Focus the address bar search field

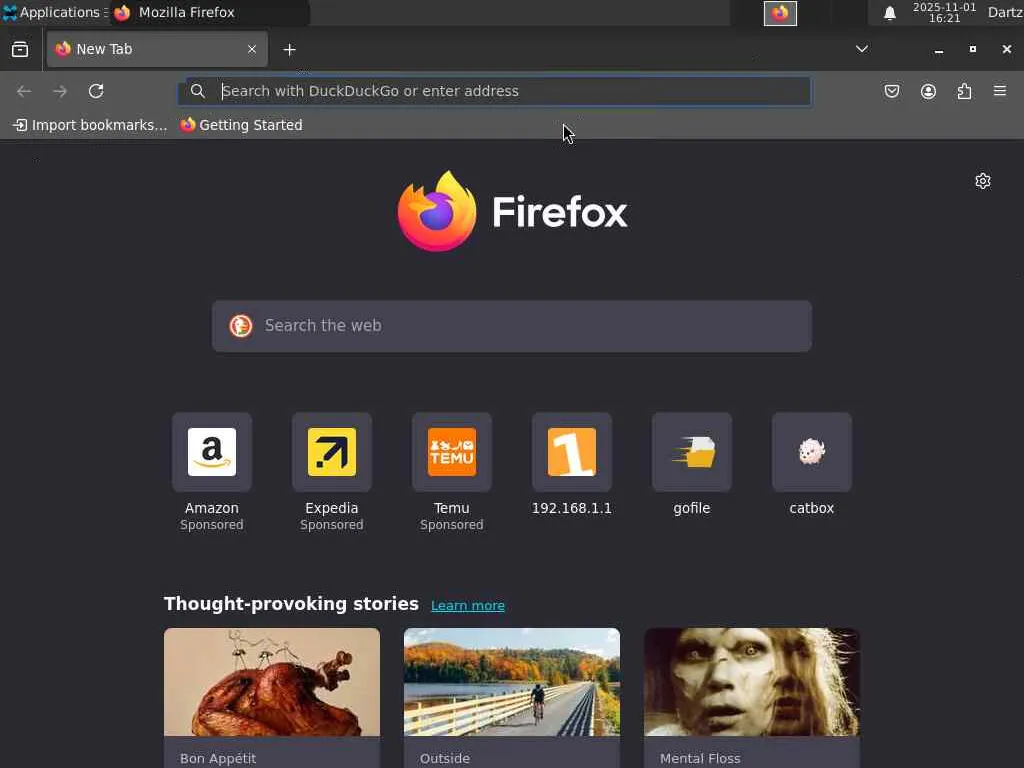tap(494, 91)
